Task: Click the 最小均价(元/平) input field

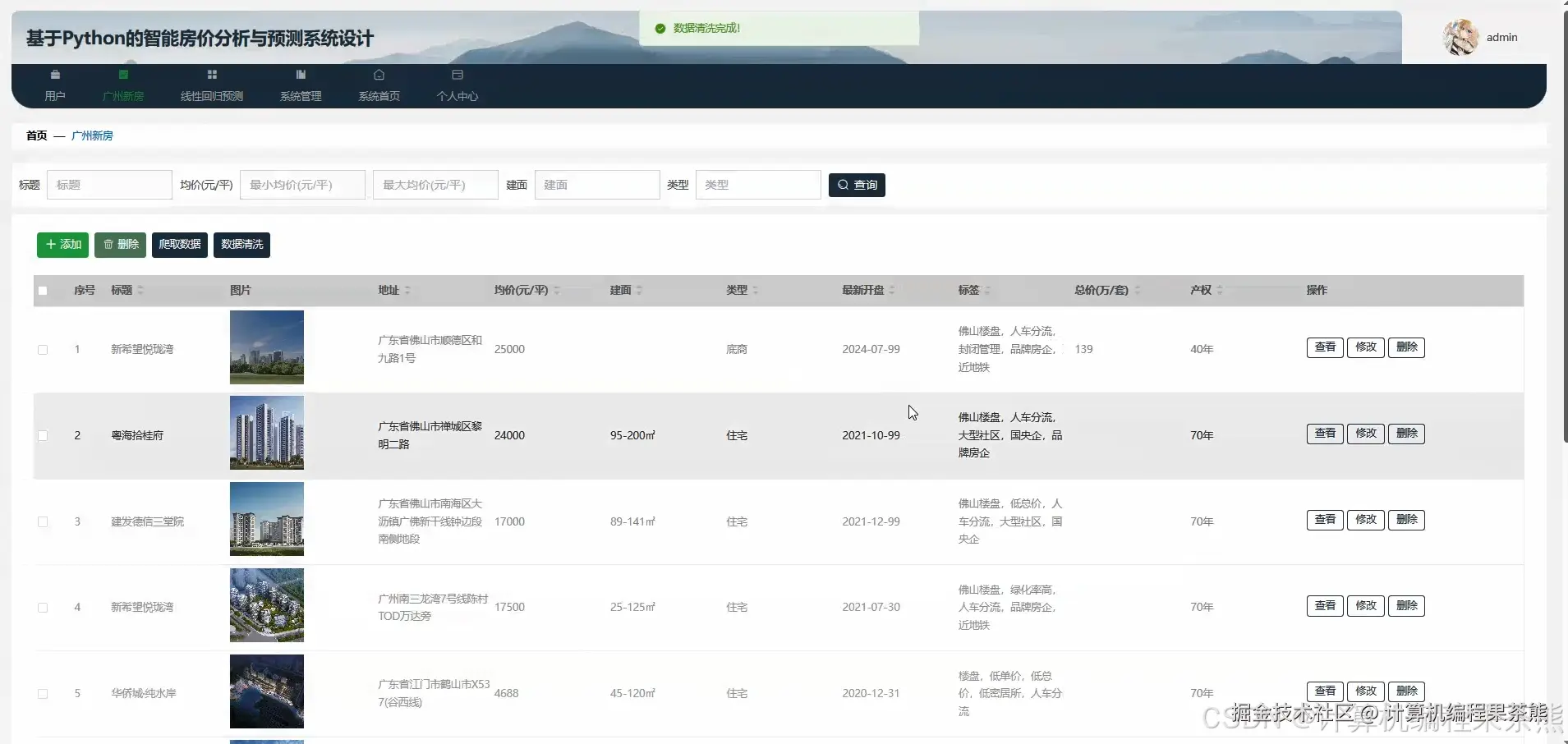Action: (x=302, y=186)
